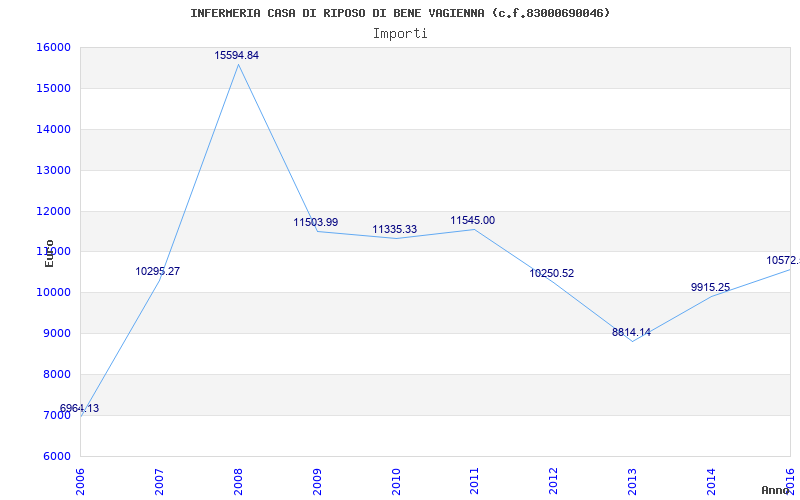
Task: Click the data label 11503.99
Action: [315, 222]
